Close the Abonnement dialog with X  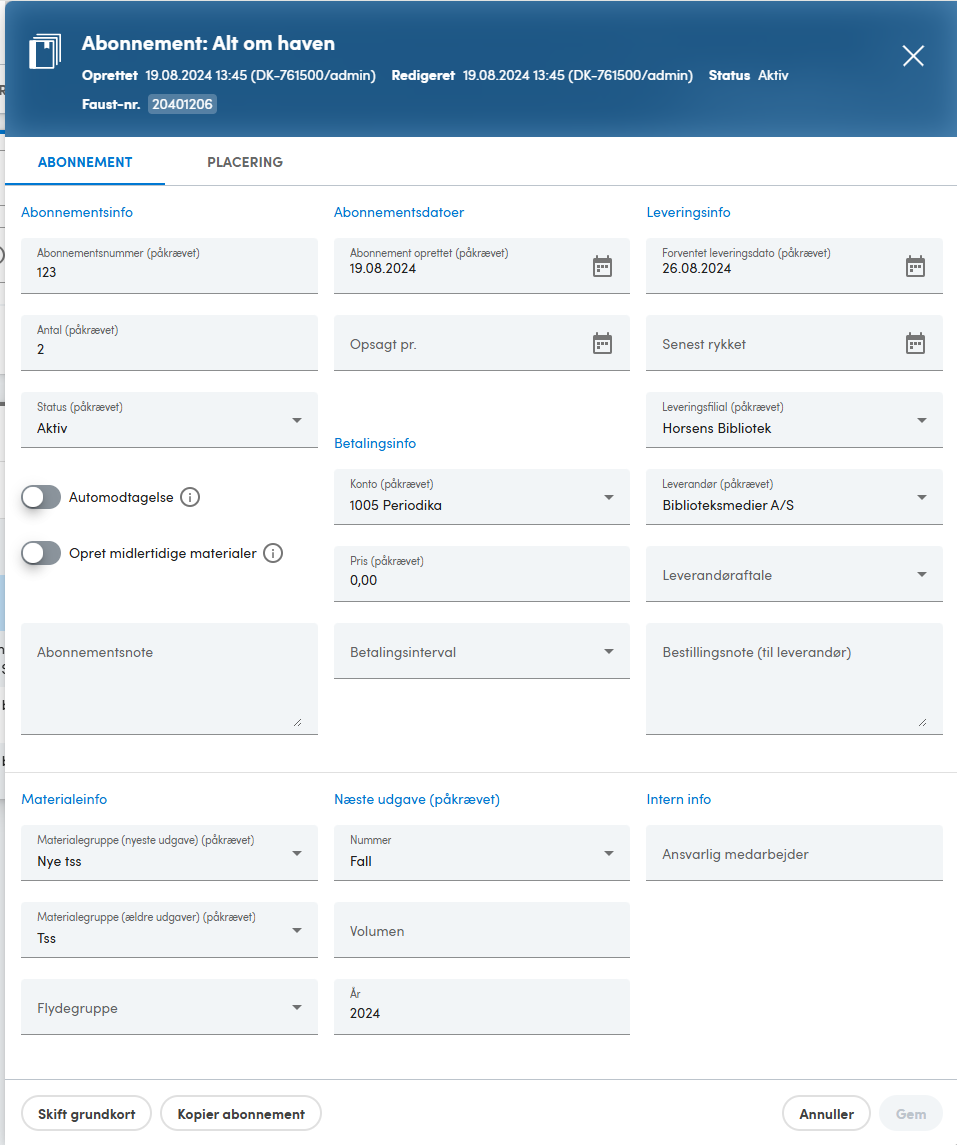pyautogui.click(x=913, y=55)
